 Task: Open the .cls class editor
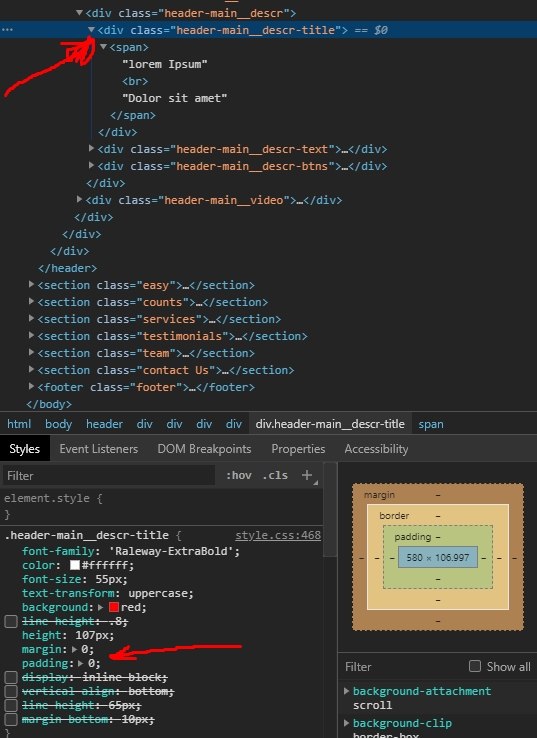coord(275,475)
